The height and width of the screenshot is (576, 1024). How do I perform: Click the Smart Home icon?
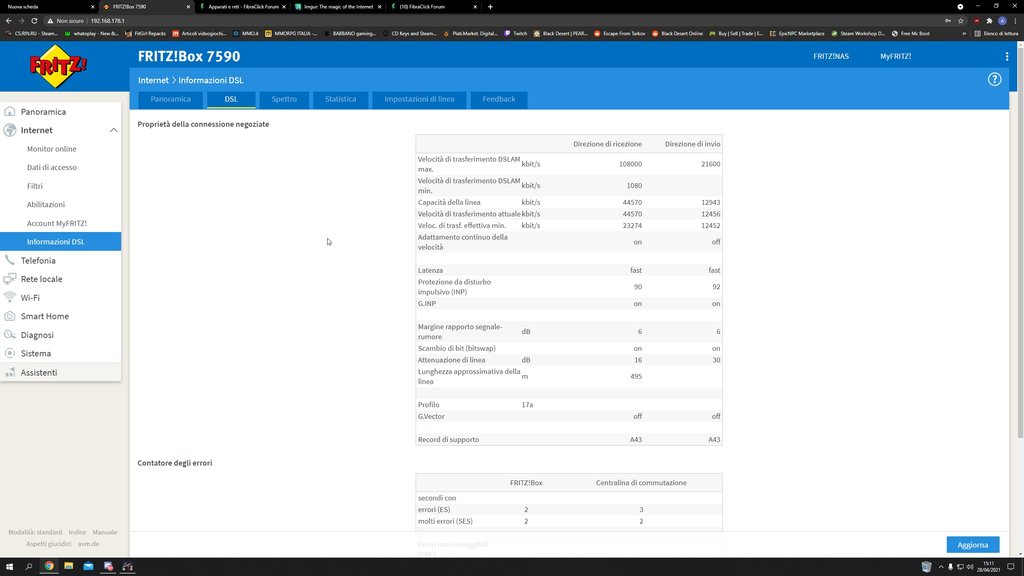click(10, 316)
